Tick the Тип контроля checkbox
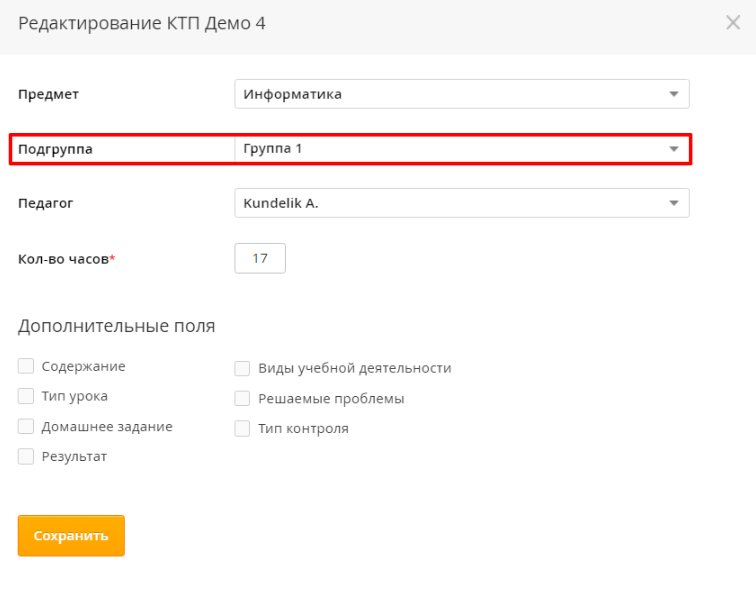Image resolution: width=756 pixels, height=590 pixels. (x=242, y=428)
